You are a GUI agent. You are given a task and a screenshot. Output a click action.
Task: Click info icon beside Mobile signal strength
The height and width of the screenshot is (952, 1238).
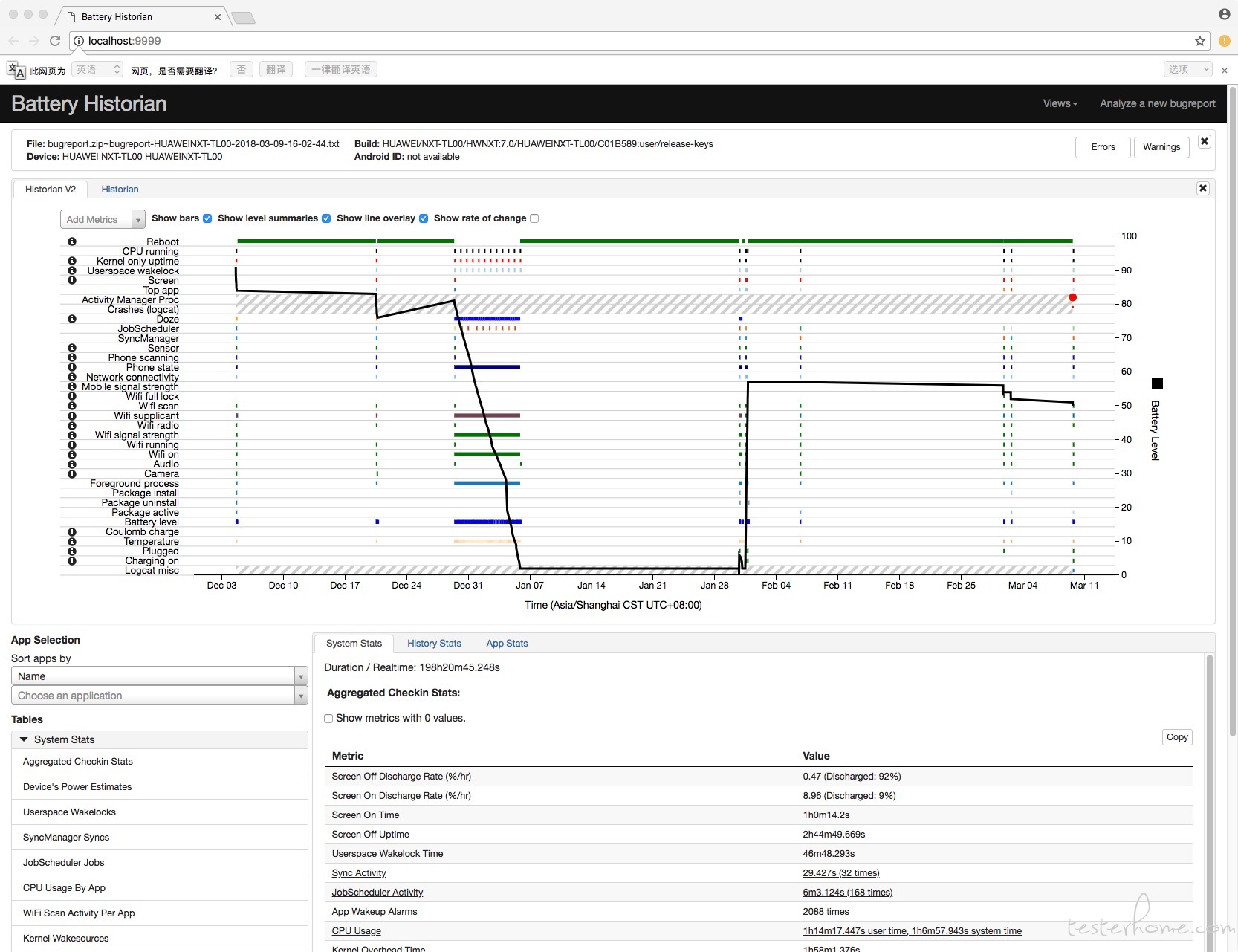point(72,386)
